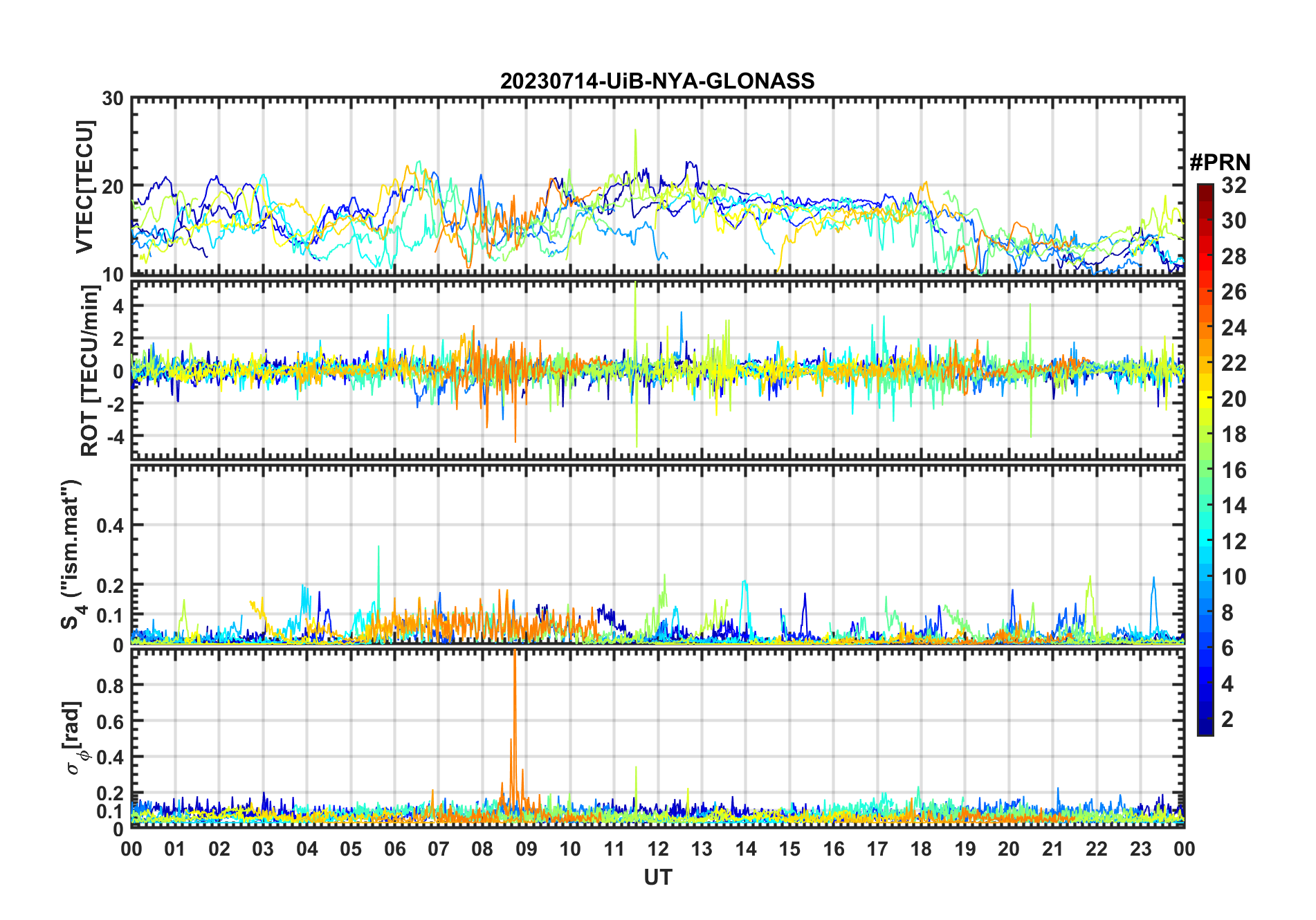The height and width of the screenshot is (920, 1316).
Task: Click colorbar tick label 30
Action: (1234, 221)
